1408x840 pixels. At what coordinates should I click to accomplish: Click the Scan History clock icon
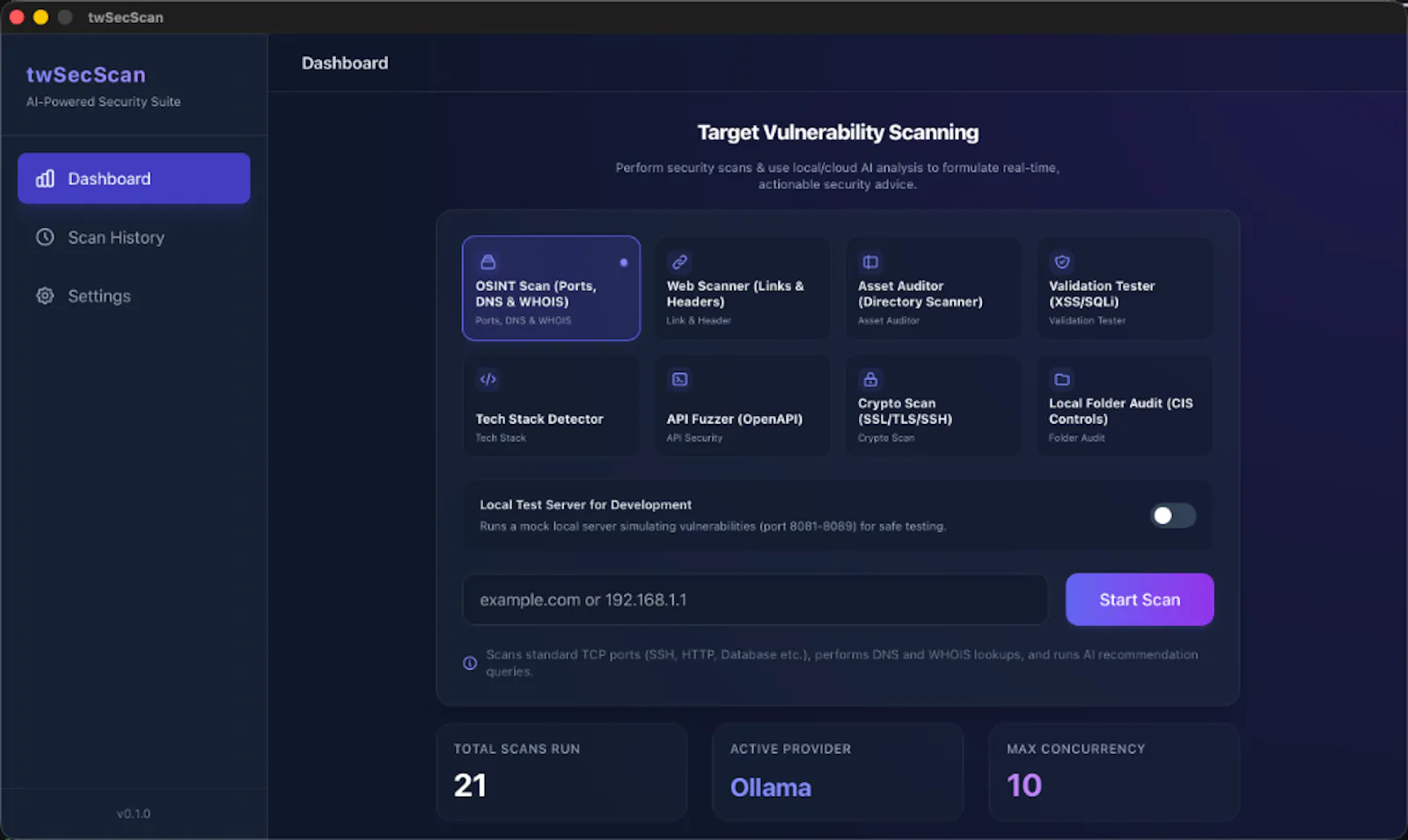pos(45,237)
